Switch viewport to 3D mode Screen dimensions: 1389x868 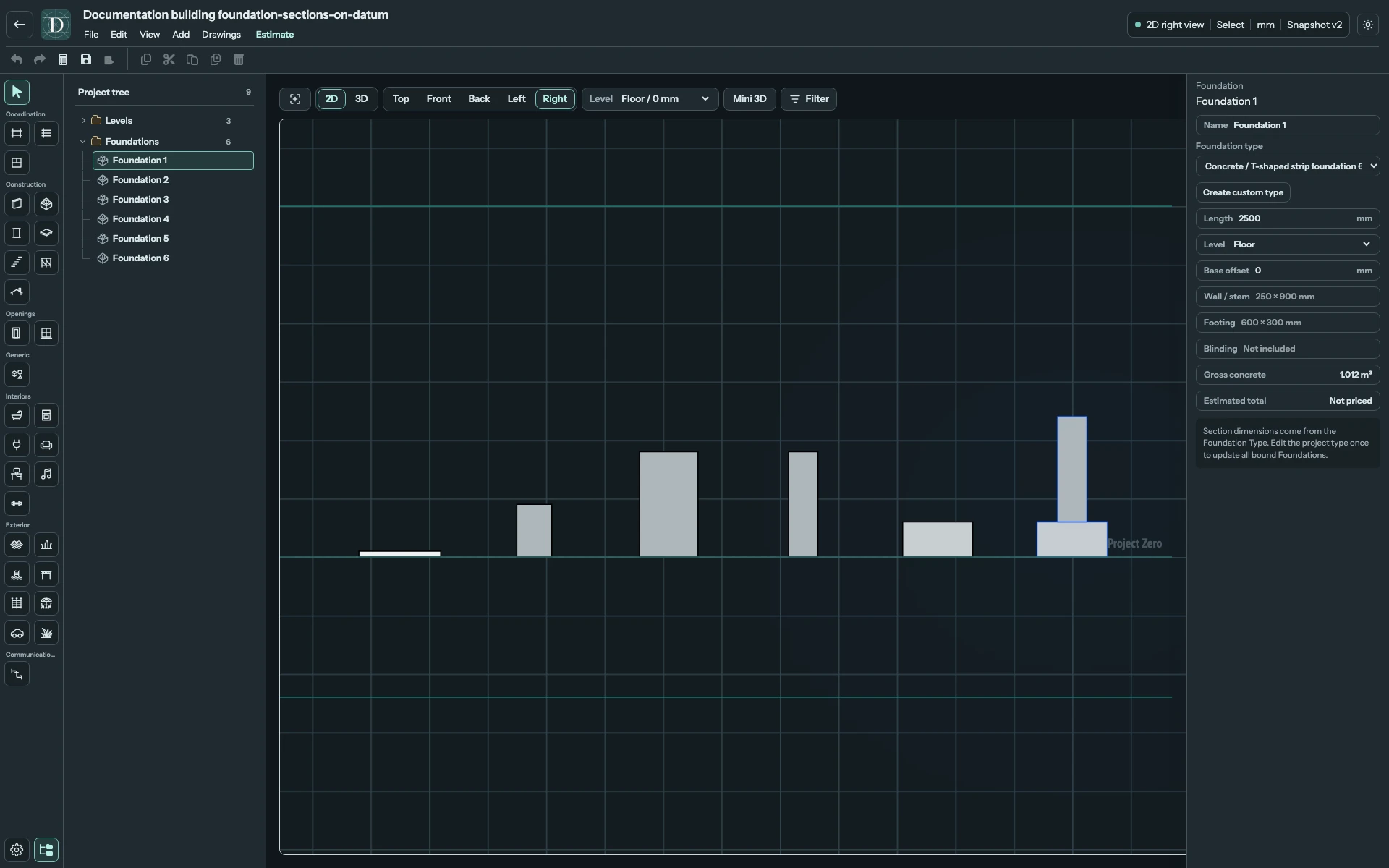[x=361, y=99]
